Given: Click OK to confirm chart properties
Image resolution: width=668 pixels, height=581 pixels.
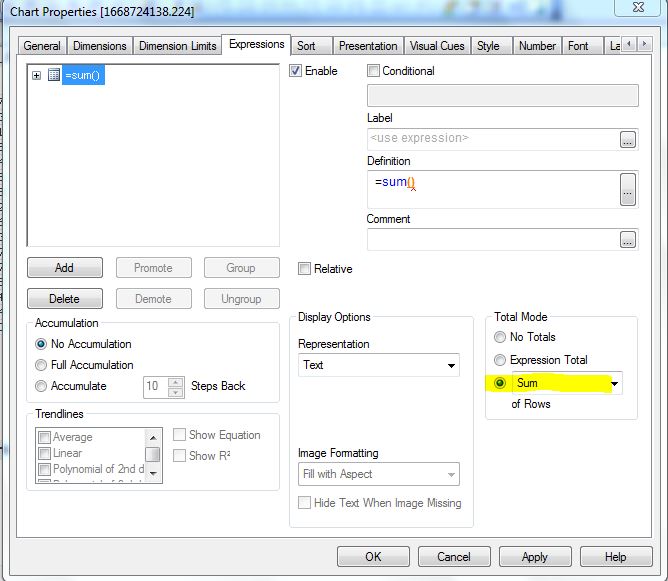Looking at the screenshot, I should tap(373, 557).
